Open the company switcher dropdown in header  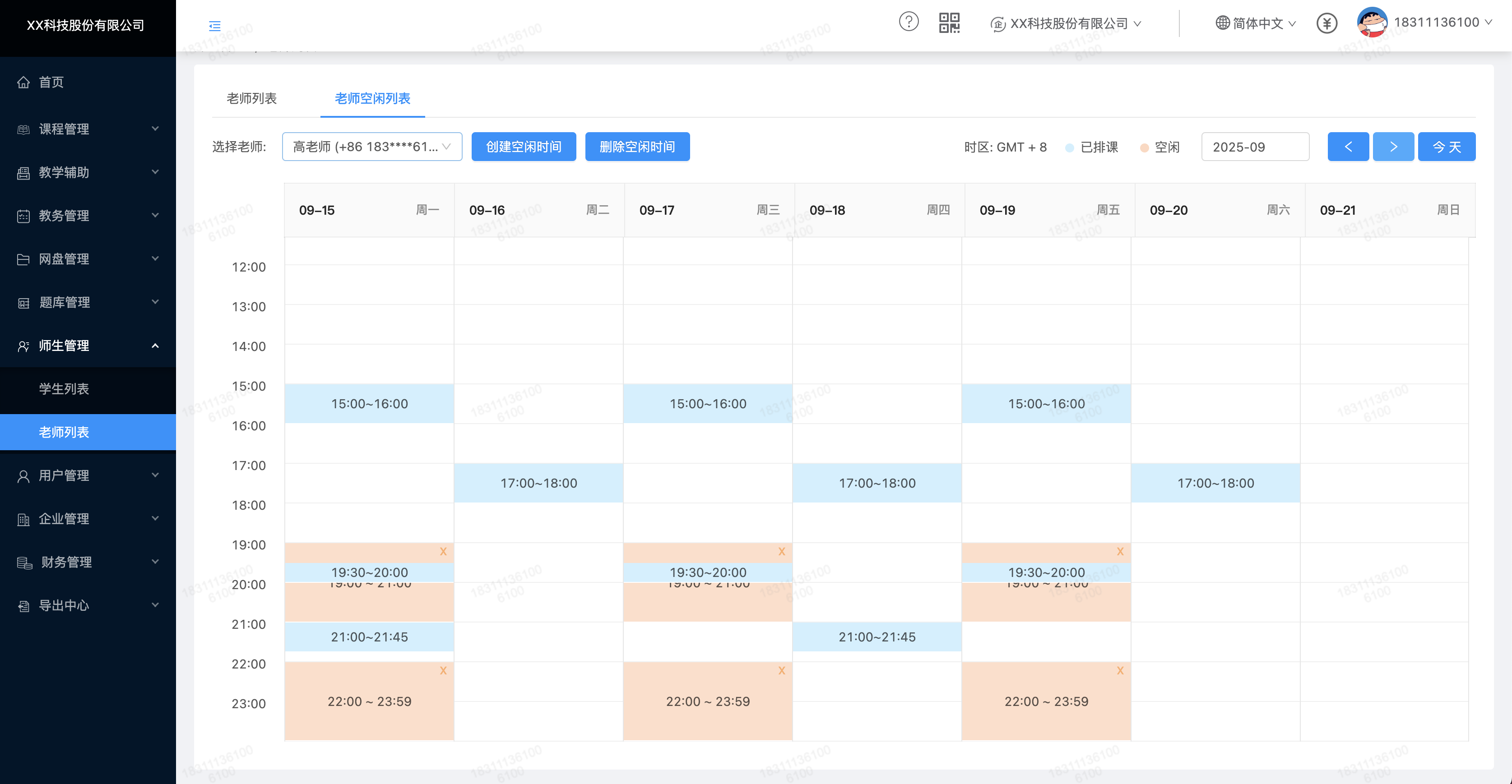point(1065,23)
